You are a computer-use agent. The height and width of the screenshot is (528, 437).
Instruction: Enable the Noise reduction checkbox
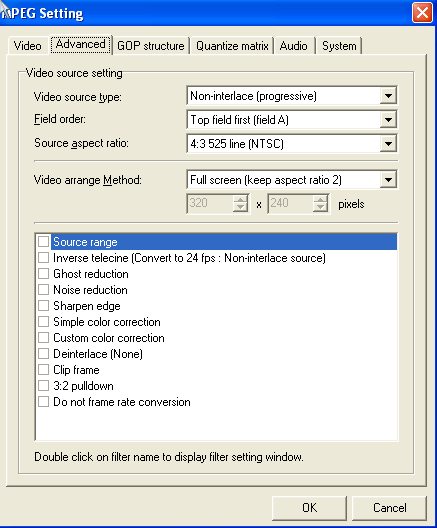[x=43, y=290]
